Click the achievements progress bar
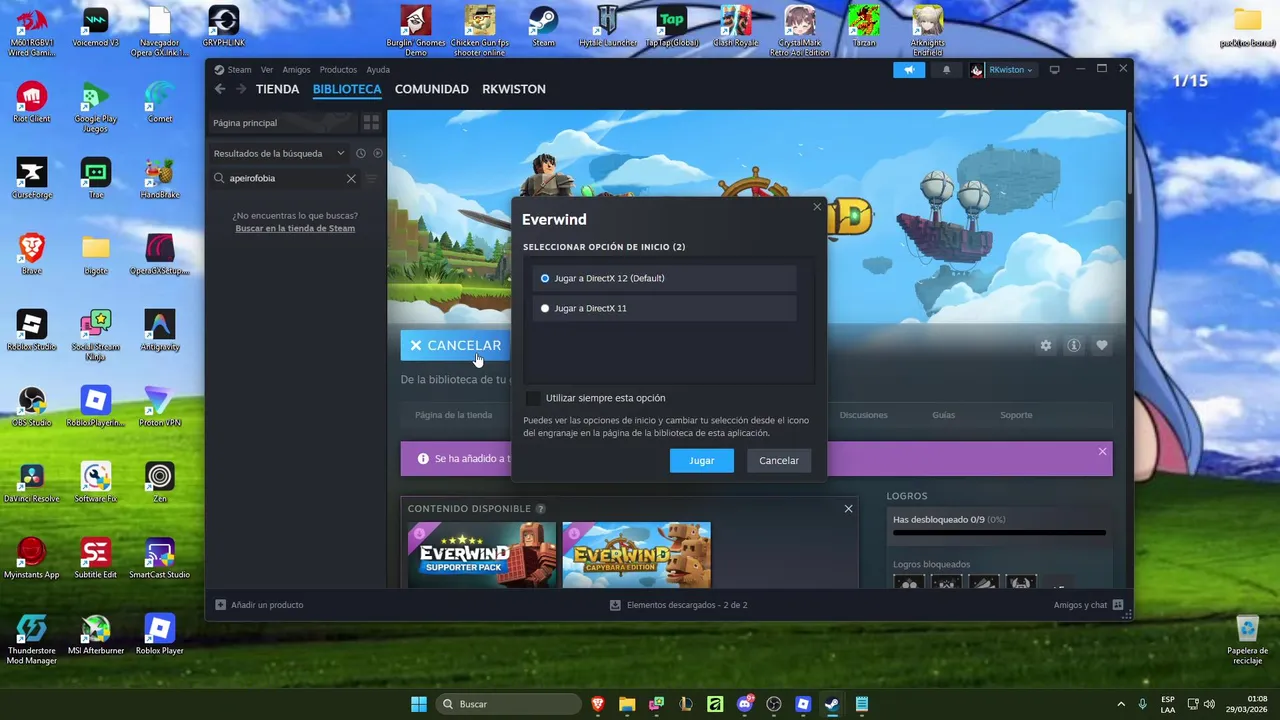Image resolution: width=1280 pixels, height=720 pixels. tap(999, 533)
